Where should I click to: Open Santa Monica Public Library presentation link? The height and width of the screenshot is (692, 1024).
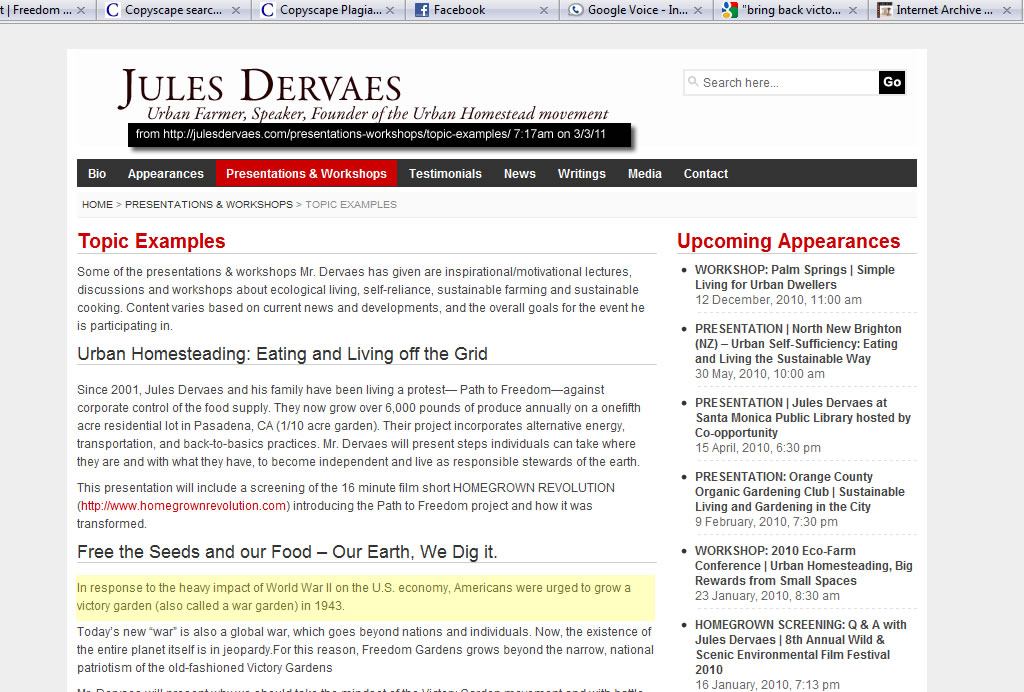803,418
